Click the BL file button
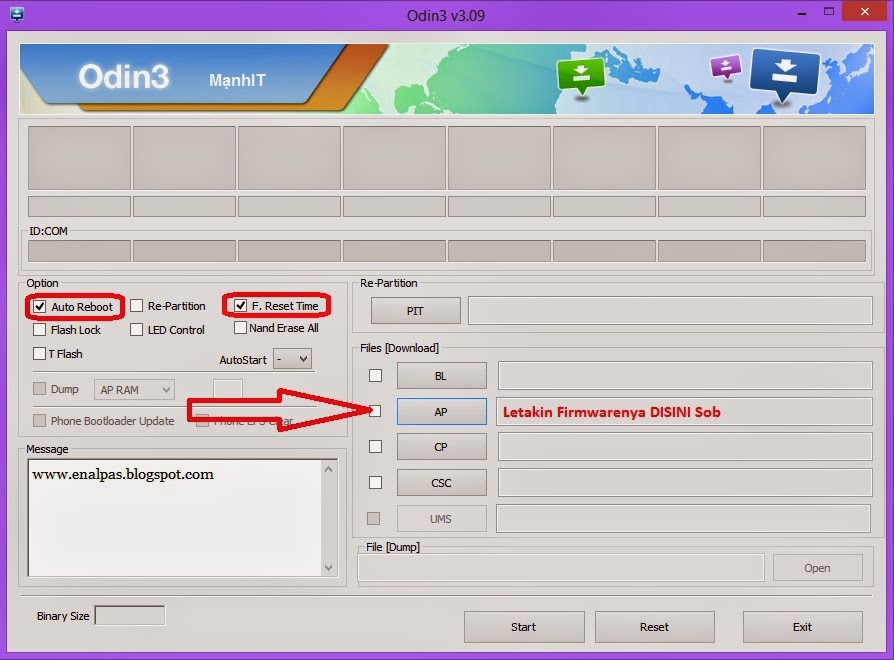Screen dimensions: 894x660 coord(442,376)
